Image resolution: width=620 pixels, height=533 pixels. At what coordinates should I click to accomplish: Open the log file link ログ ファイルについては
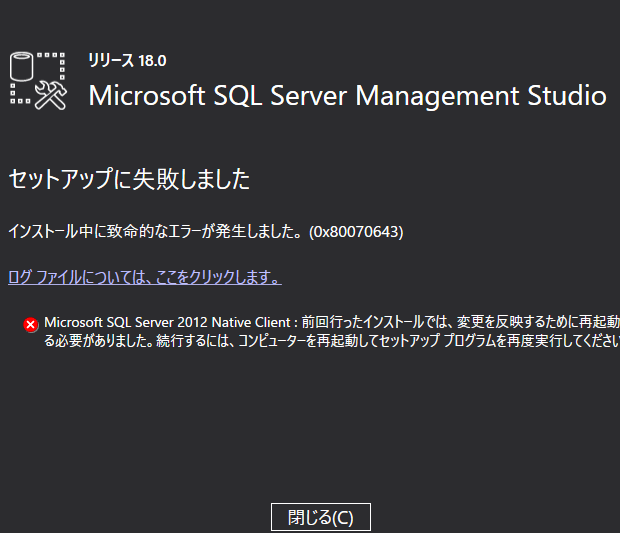145,277
